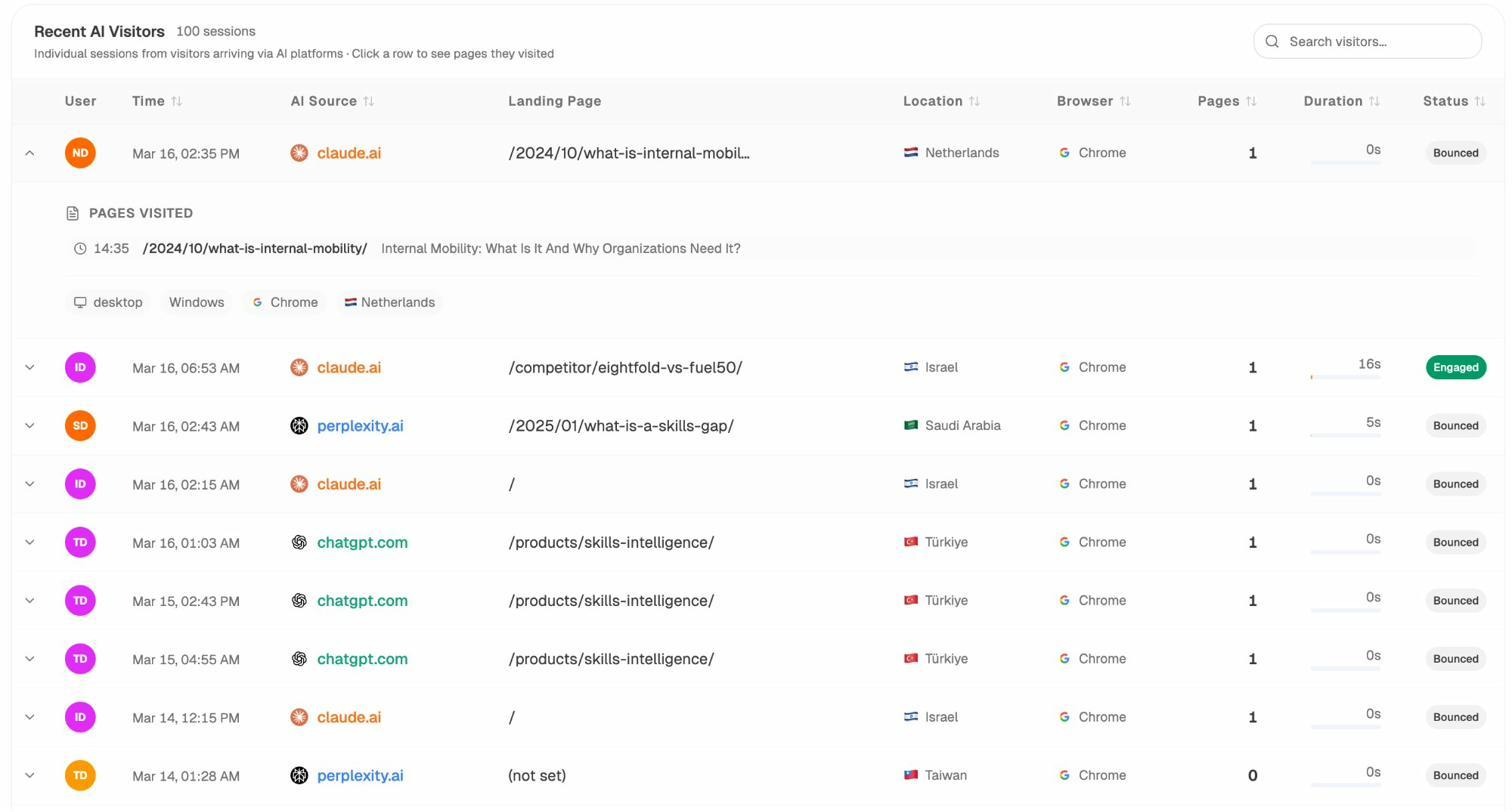Collapse the expanded Netherlands session row
Screen dimensions: 1512x812
[x=29, y=152]
